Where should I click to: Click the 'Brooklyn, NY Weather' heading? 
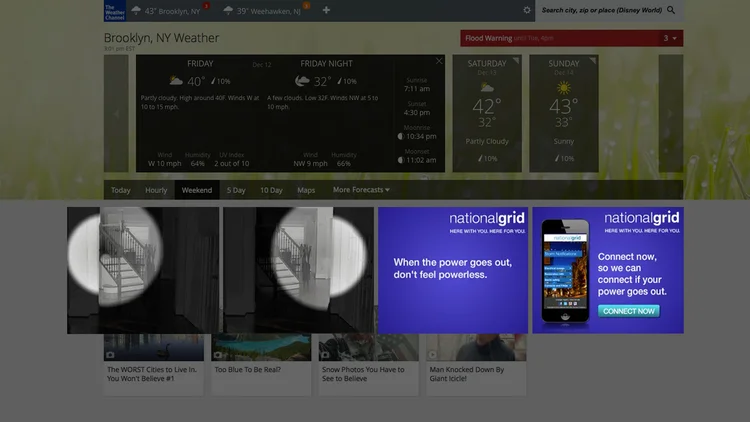[161, 38]
